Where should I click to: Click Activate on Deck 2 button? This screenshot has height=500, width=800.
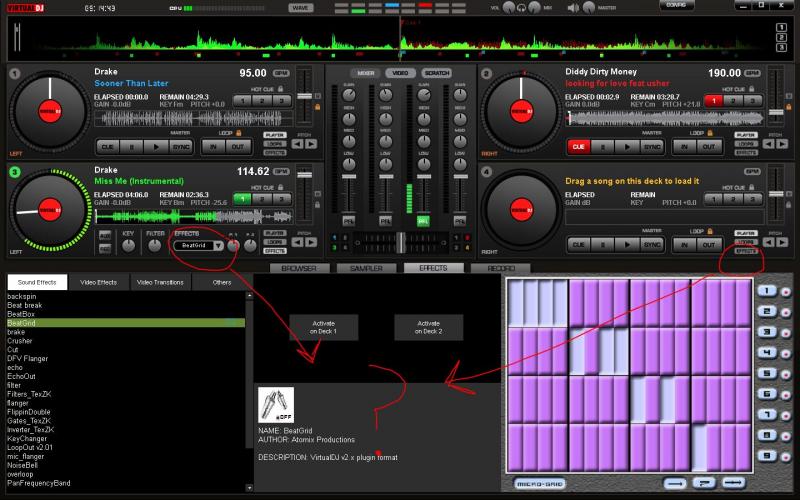428,327
